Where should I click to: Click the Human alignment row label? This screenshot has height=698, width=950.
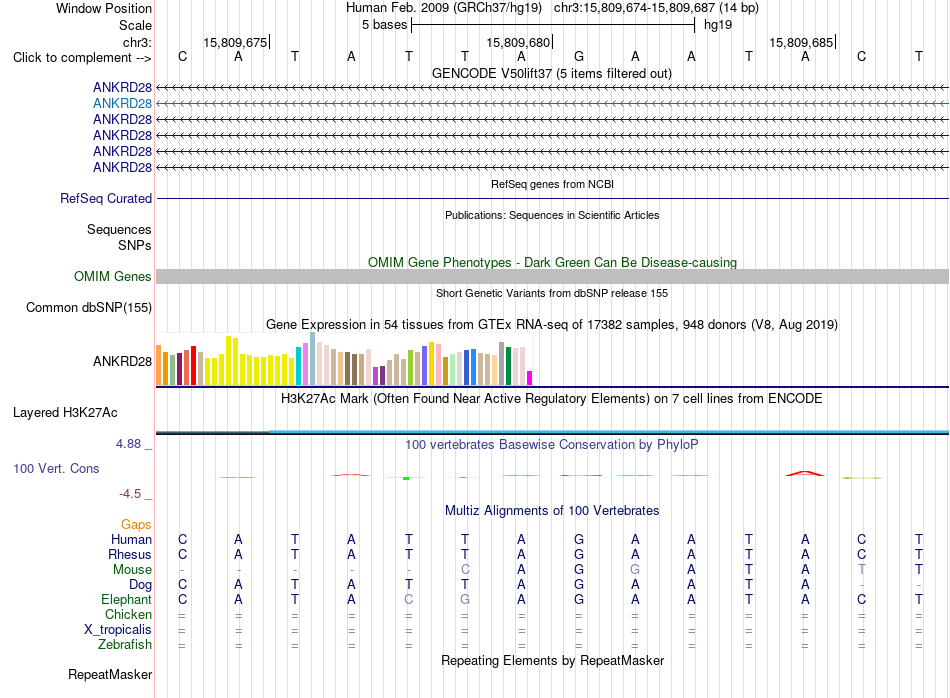coord(131,539)
